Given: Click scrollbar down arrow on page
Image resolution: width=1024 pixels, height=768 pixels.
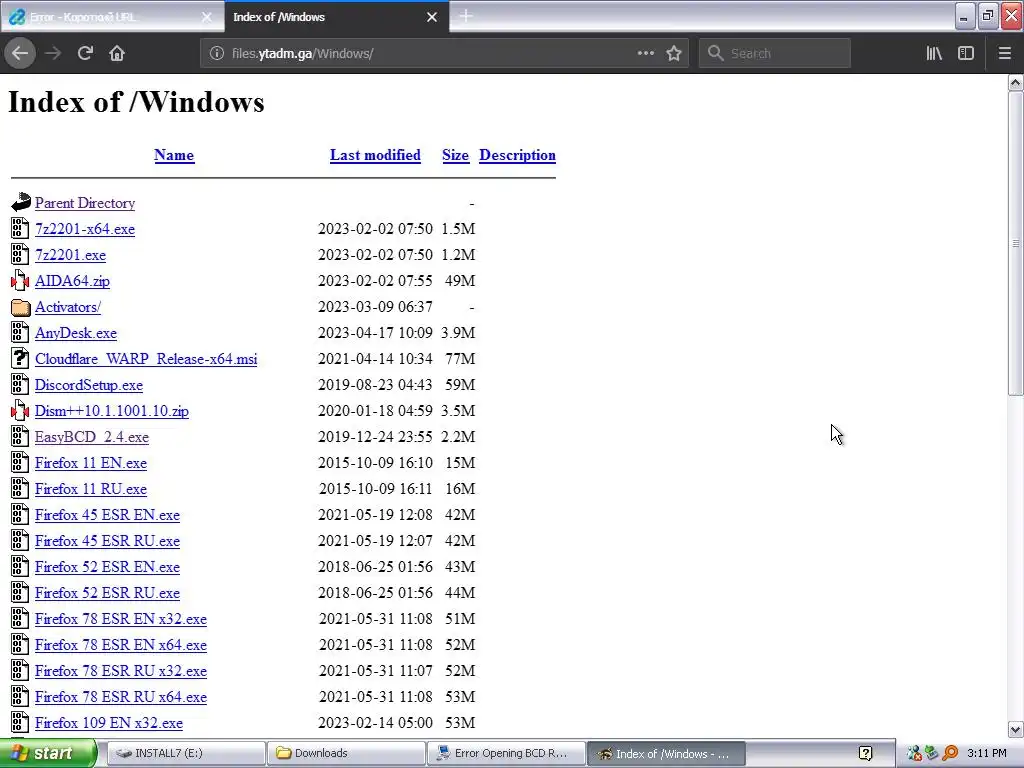Looking at the screenshot, I should (1016, 729).
